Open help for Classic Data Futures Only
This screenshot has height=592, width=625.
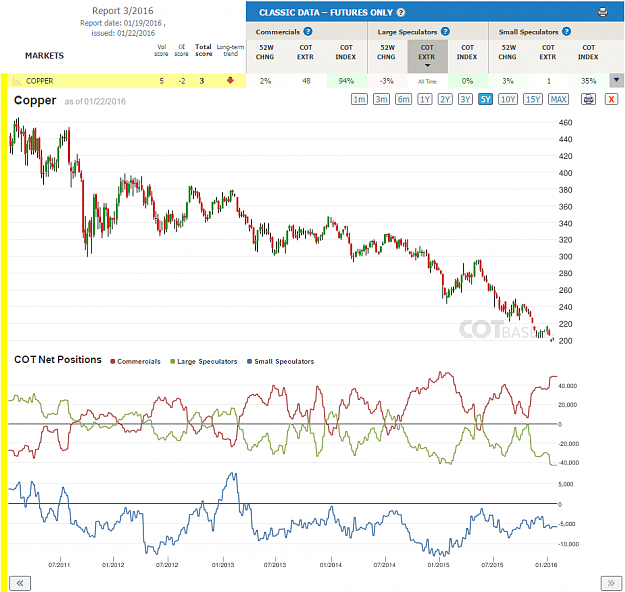click(401, 12)
